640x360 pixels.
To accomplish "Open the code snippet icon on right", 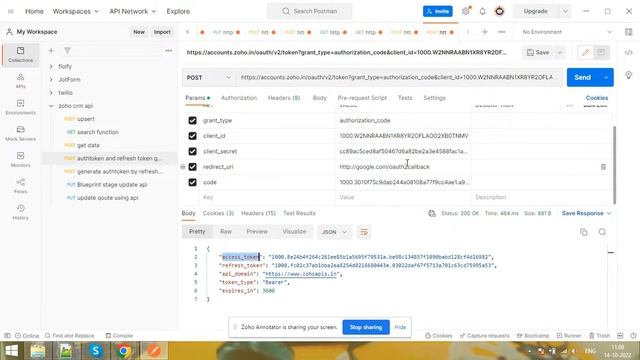I will pyautogui.click(x=629, y=52).
